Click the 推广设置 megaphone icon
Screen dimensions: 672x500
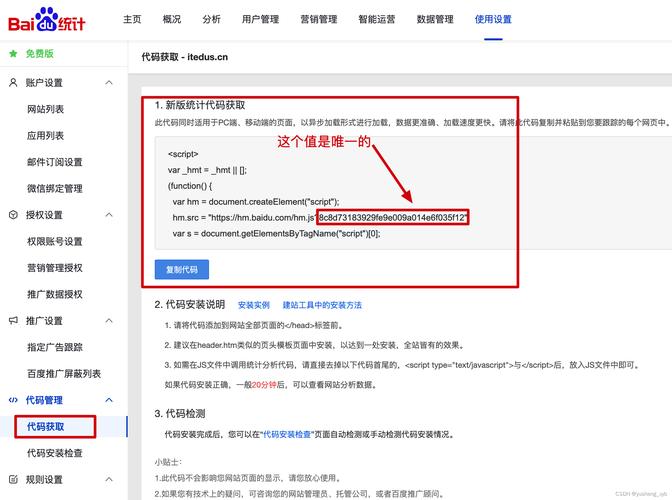13,320
